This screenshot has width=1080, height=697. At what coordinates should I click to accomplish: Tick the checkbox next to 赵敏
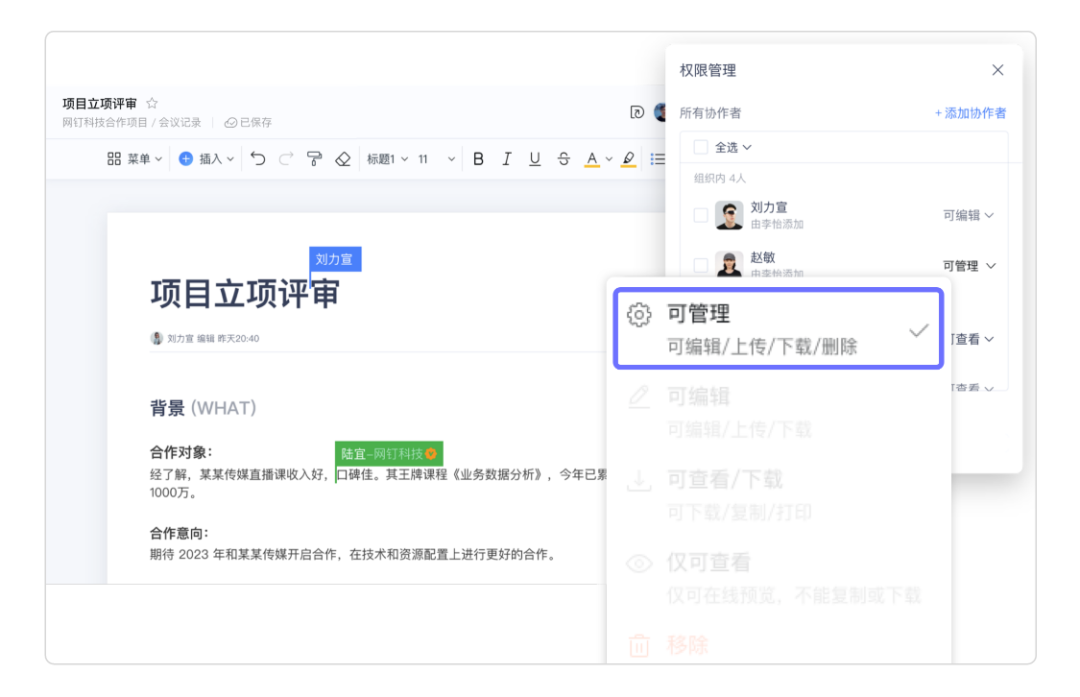pos(700,265)
